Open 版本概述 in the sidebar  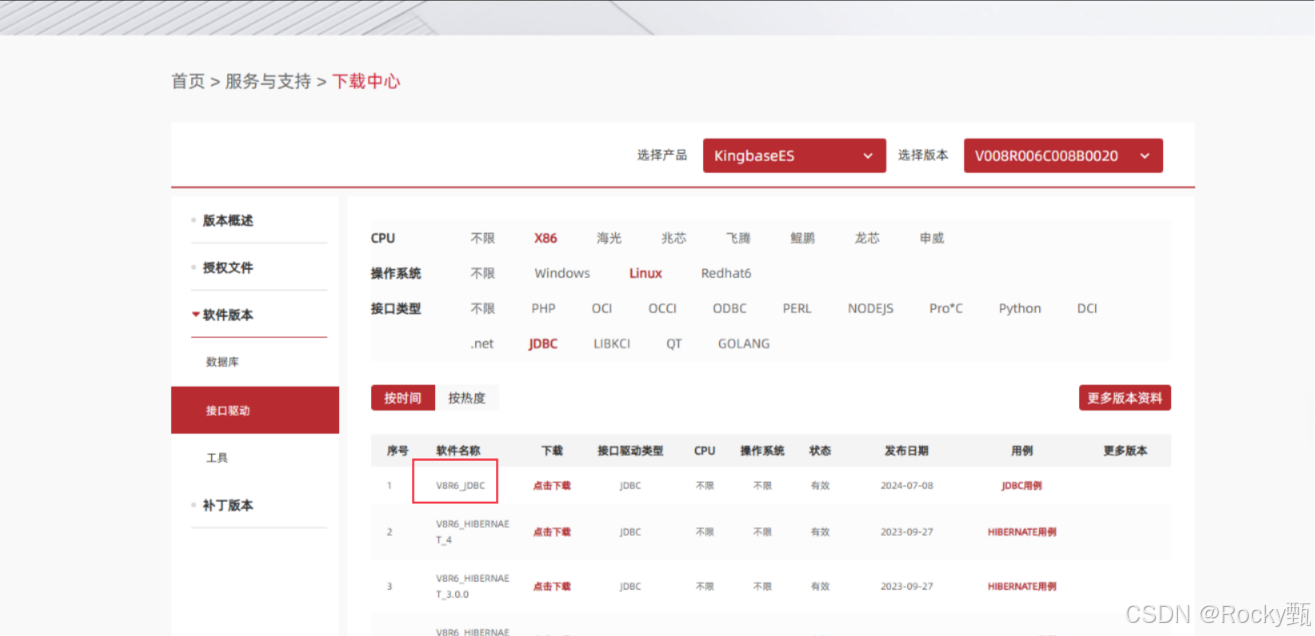228,221
